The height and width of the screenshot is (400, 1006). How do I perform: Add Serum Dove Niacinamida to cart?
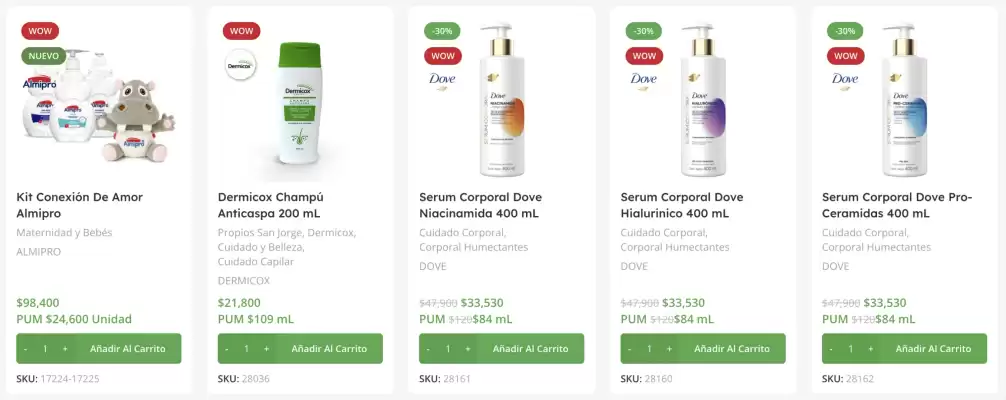(538, 349)
